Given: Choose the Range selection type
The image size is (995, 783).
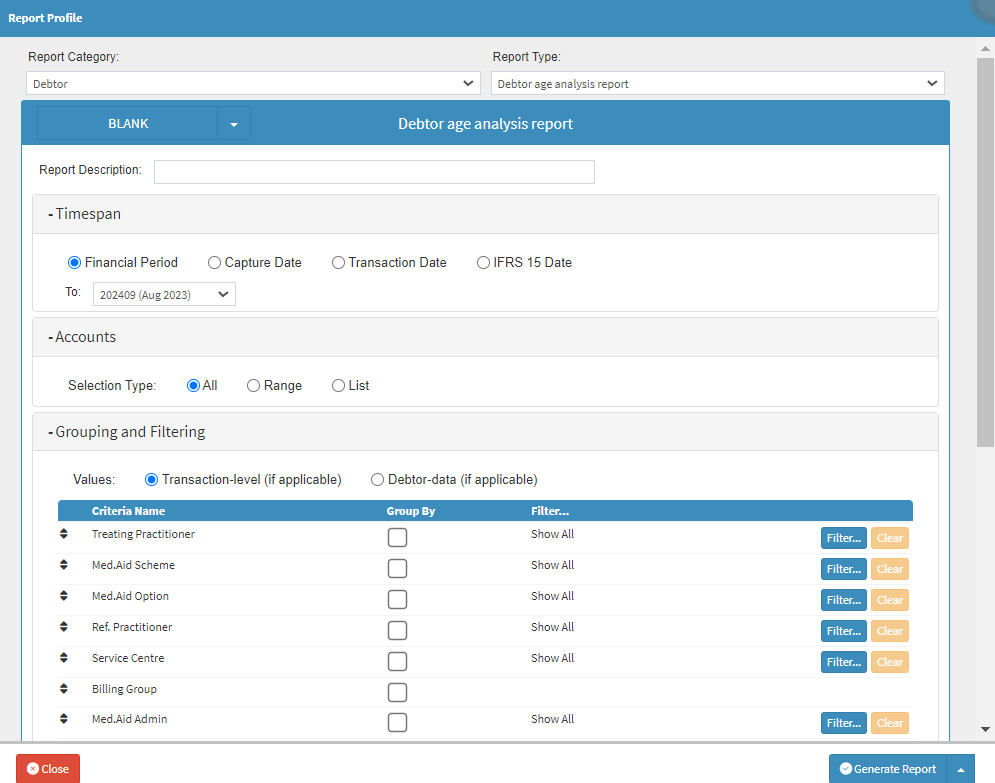Looking at the screenshot, I should point(254,386).
